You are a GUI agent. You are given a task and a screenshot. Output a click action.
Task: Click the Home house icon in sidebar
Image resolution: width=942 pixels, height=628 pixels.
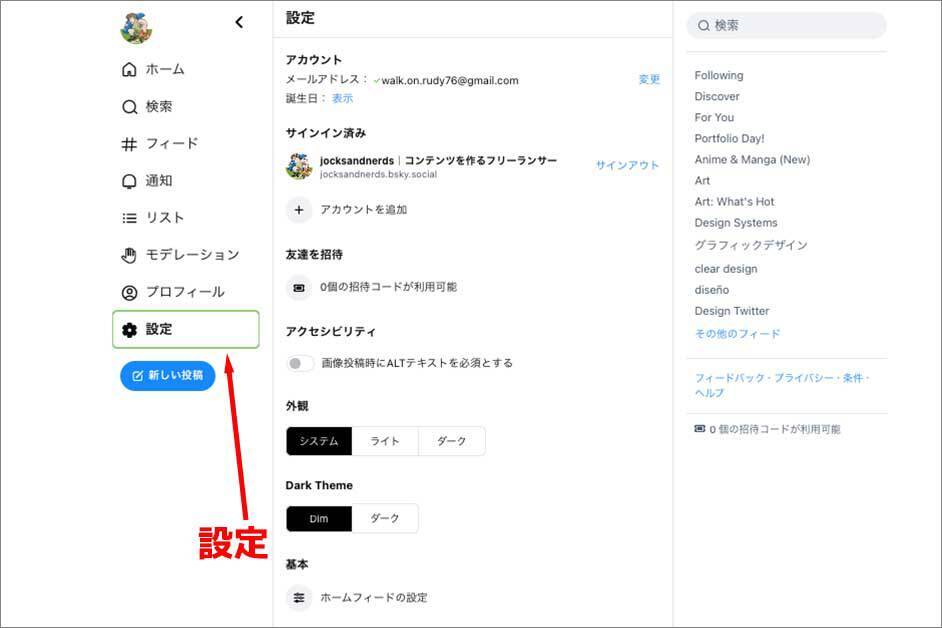click(x=129, y=70)
